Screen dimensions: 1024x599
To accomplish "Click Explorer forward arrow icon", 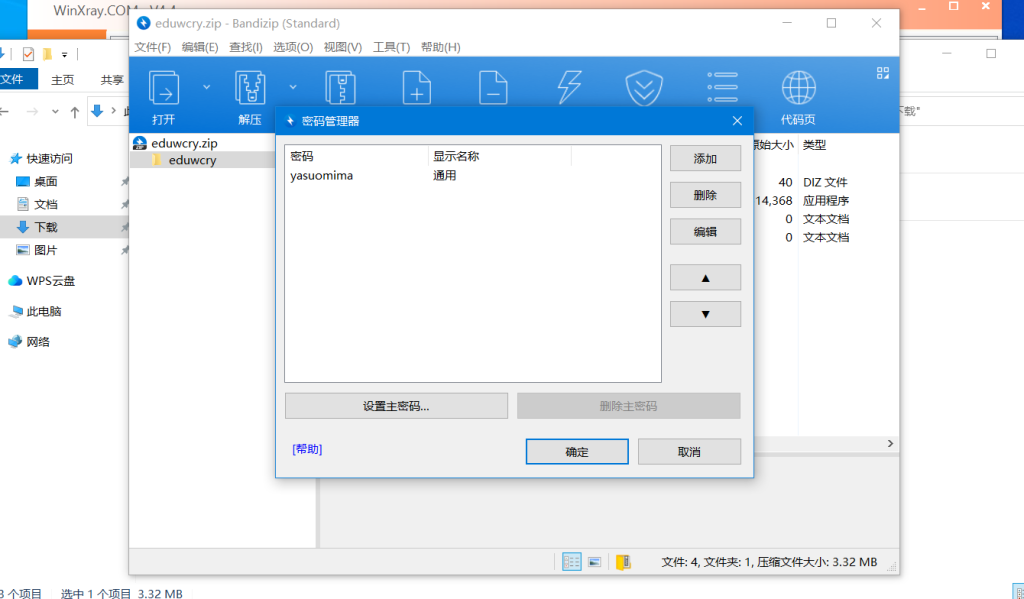I will pos(32,112).
